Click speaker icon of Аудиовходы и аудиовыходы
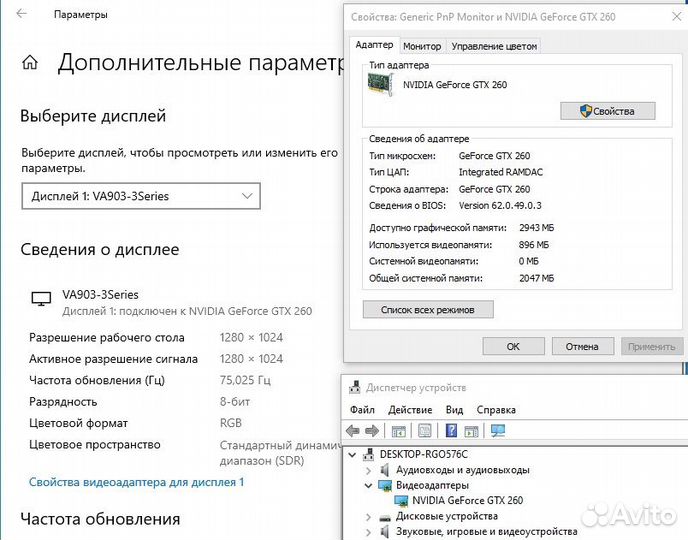 pyautogui.click(x=385, y=470)
